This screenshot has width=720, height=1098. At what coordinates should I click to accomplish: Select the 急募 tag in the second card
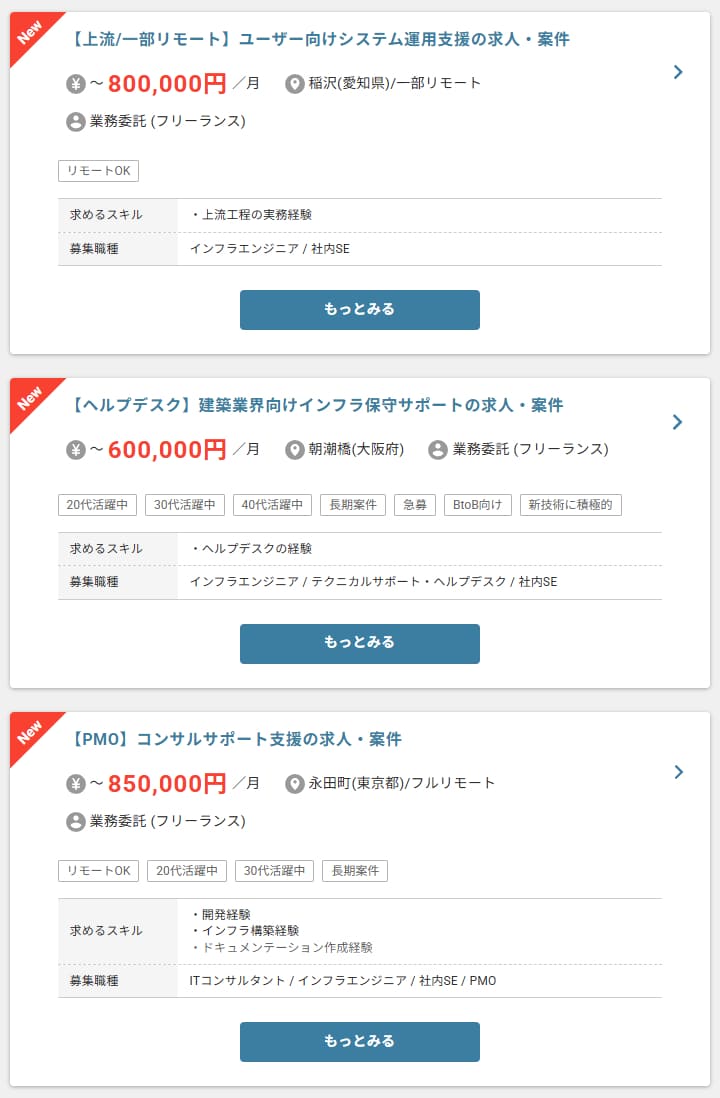[415, 505]
